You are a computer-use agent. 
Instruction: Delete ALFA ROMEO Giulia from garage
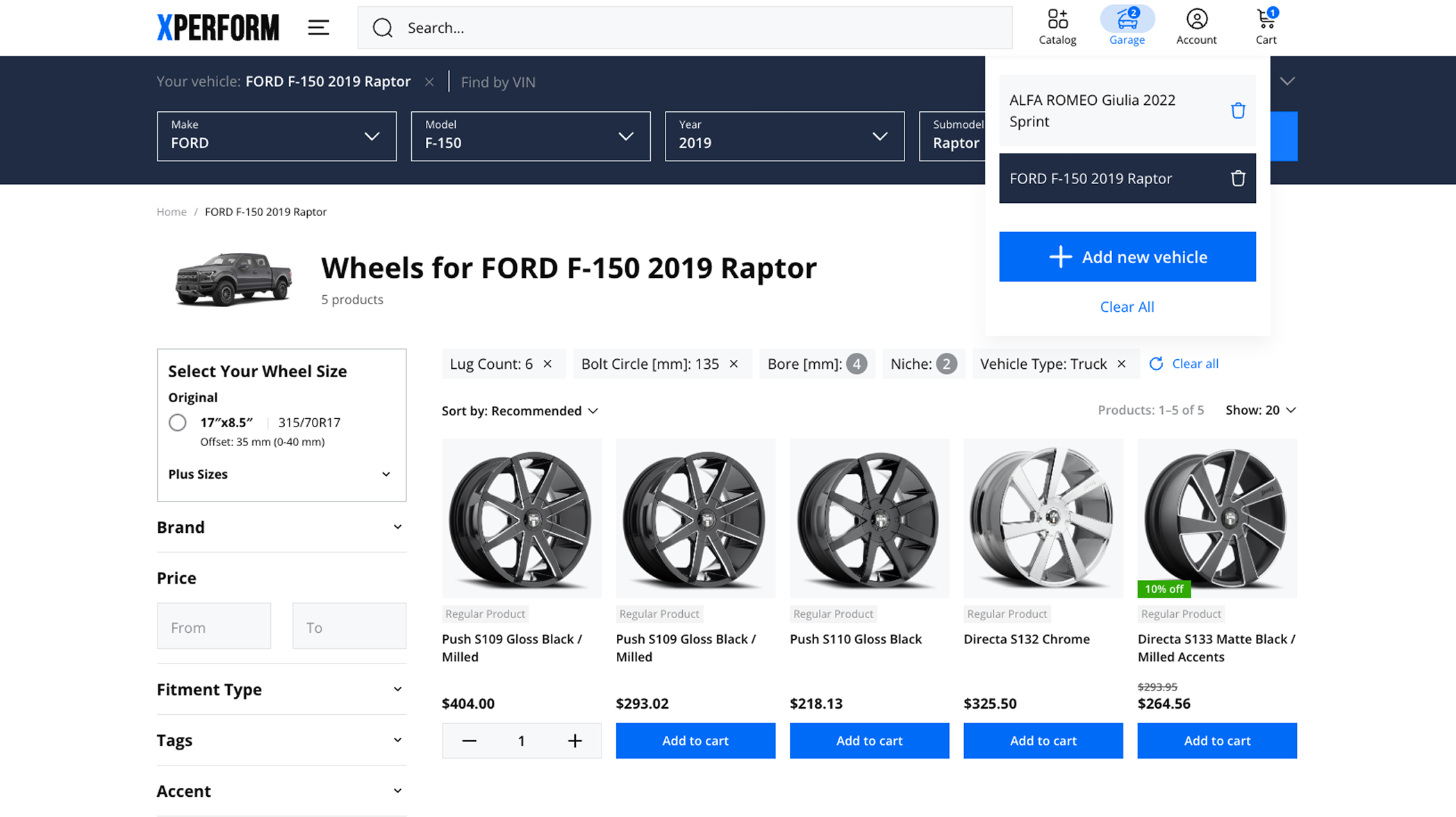[x=1238, y=110]
